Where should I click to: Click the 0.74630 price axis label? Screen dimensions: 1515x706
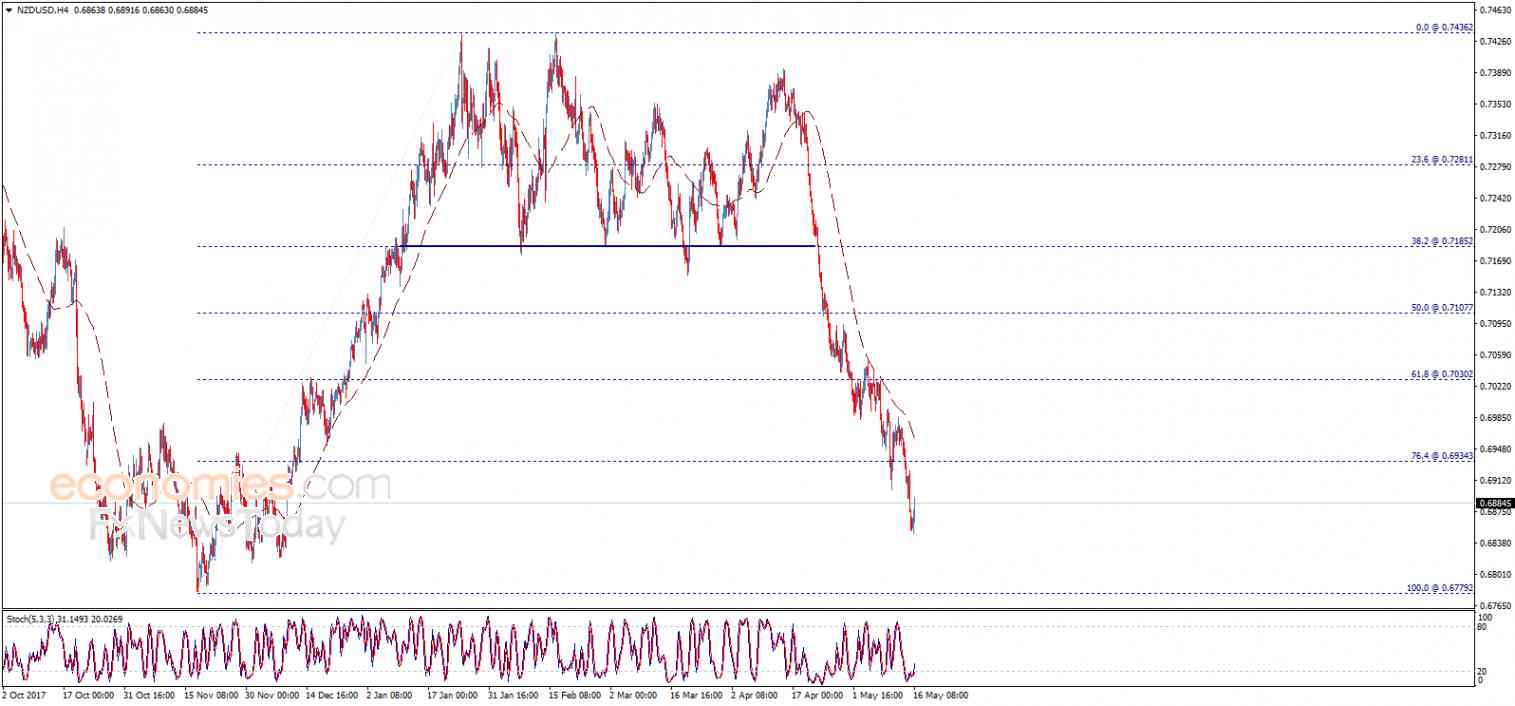pyautogui.click(x=1494, y=10)
